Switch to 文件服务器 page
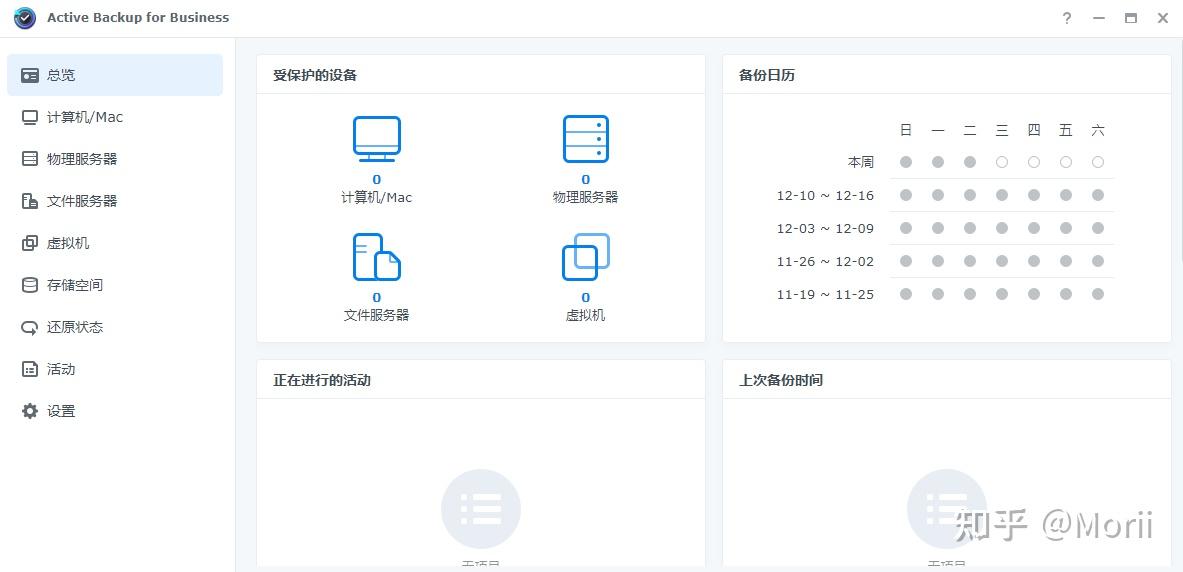1183x572 pixels. click(115, 201)
